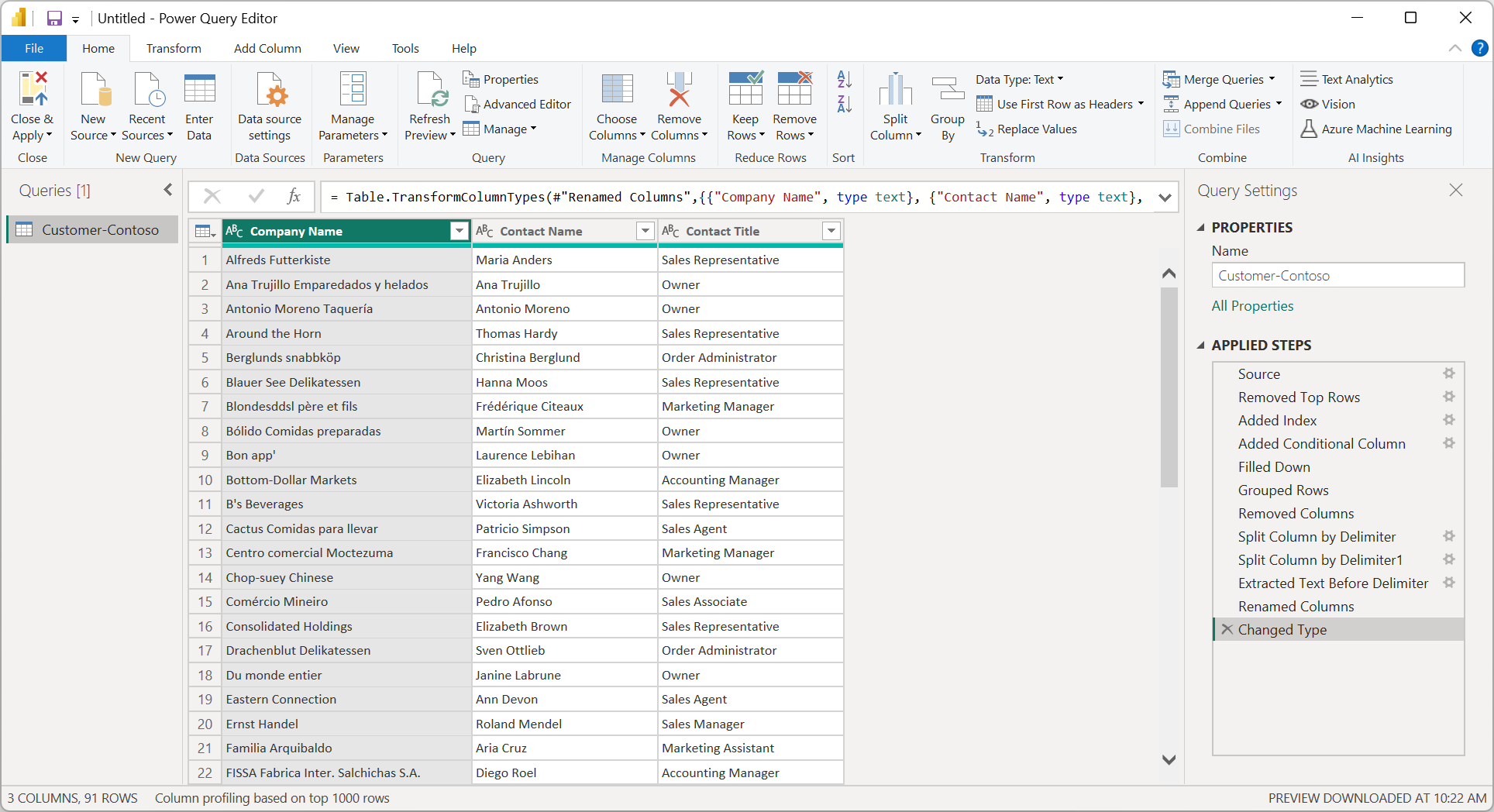Collapse the Queries pane

pyautogui.click(x=168, y=190)
